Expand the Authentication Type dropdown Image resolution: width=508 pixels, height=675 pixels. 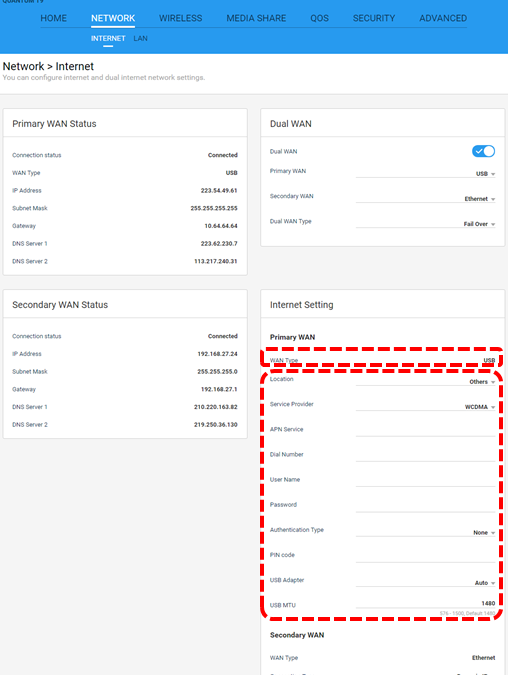[425, 532]
